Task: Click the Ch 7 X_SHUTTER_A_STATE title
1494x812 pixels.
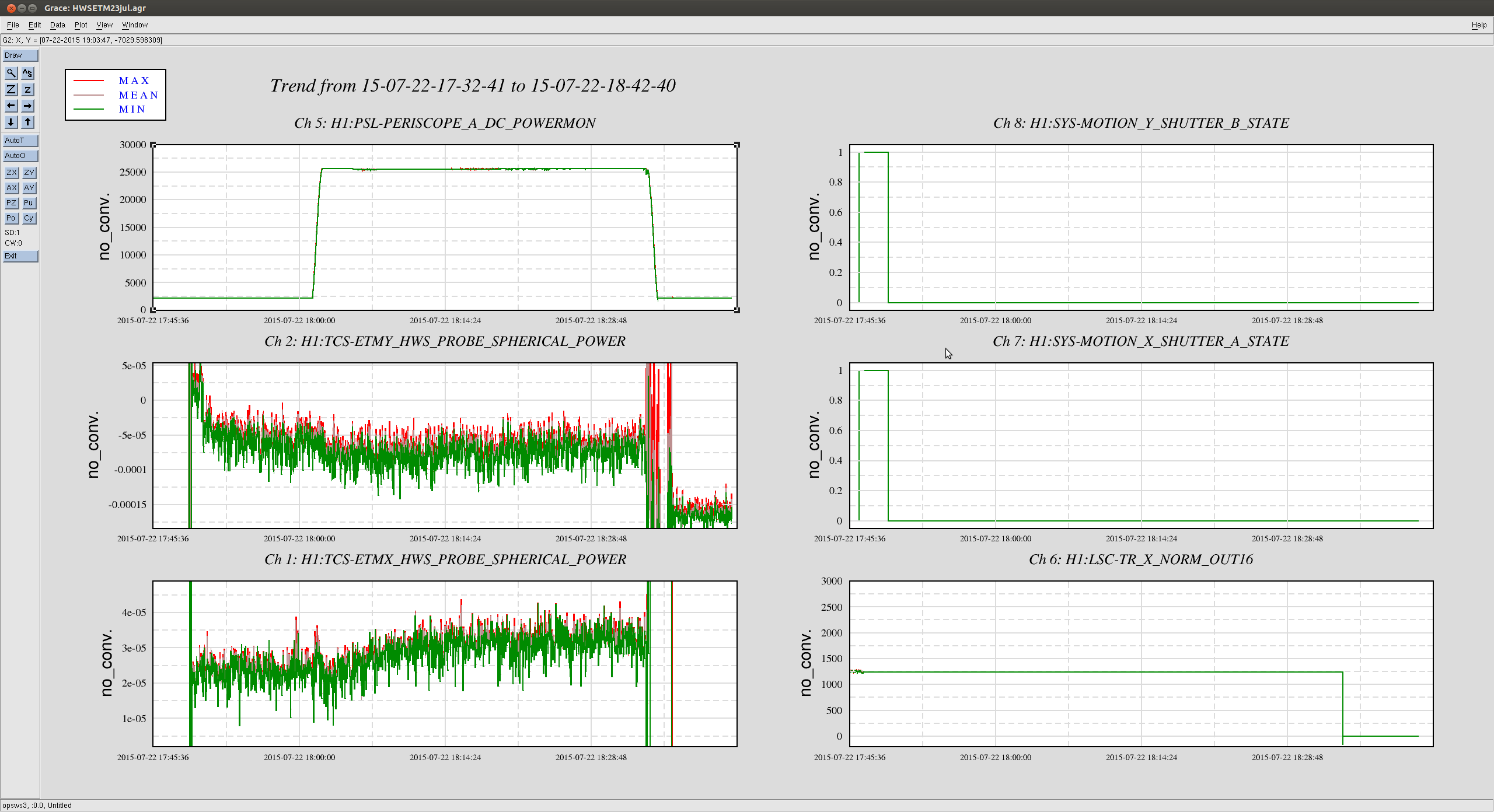Action: coord(1141,341)
